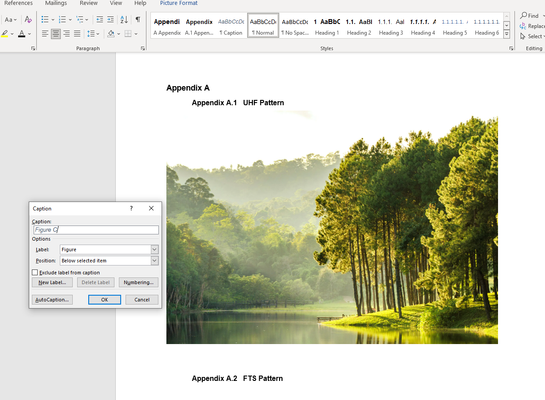Click the New Label button

(x=52, y=283)
